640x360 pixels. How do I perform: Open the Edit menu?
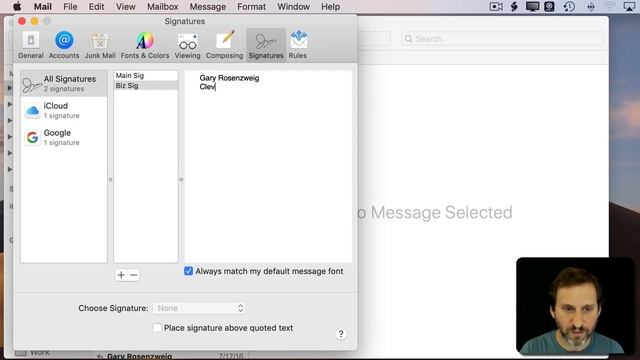96,7
